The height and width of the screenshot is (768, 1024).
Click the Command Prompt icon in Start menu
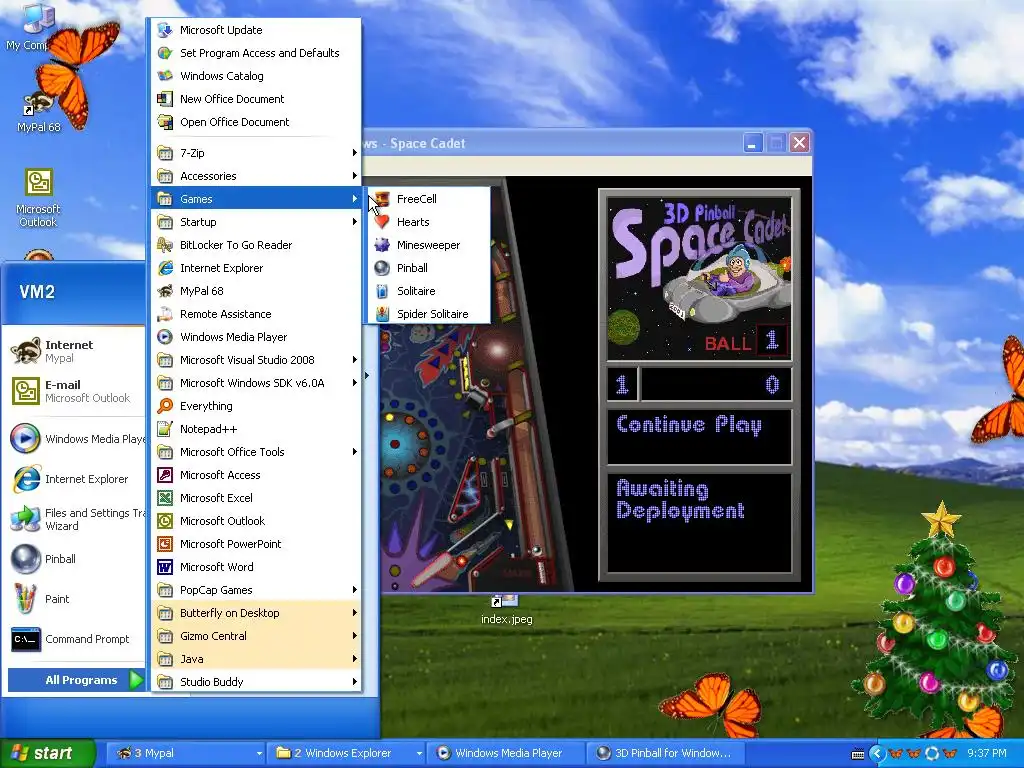25,639
